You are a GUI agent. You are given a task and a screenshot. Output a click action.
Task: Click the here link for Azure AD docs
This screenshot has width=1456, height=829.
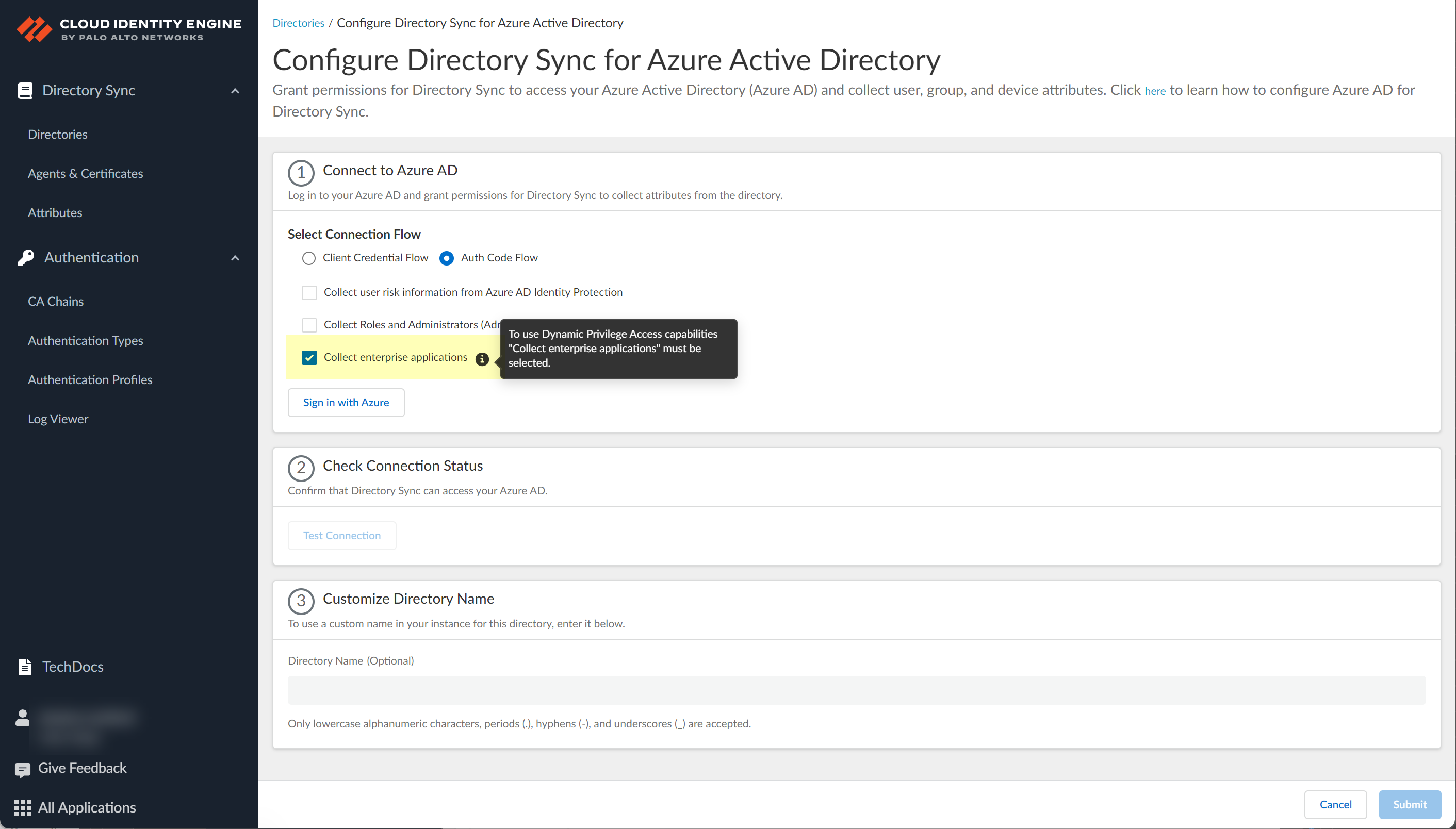pos(1154,91)
